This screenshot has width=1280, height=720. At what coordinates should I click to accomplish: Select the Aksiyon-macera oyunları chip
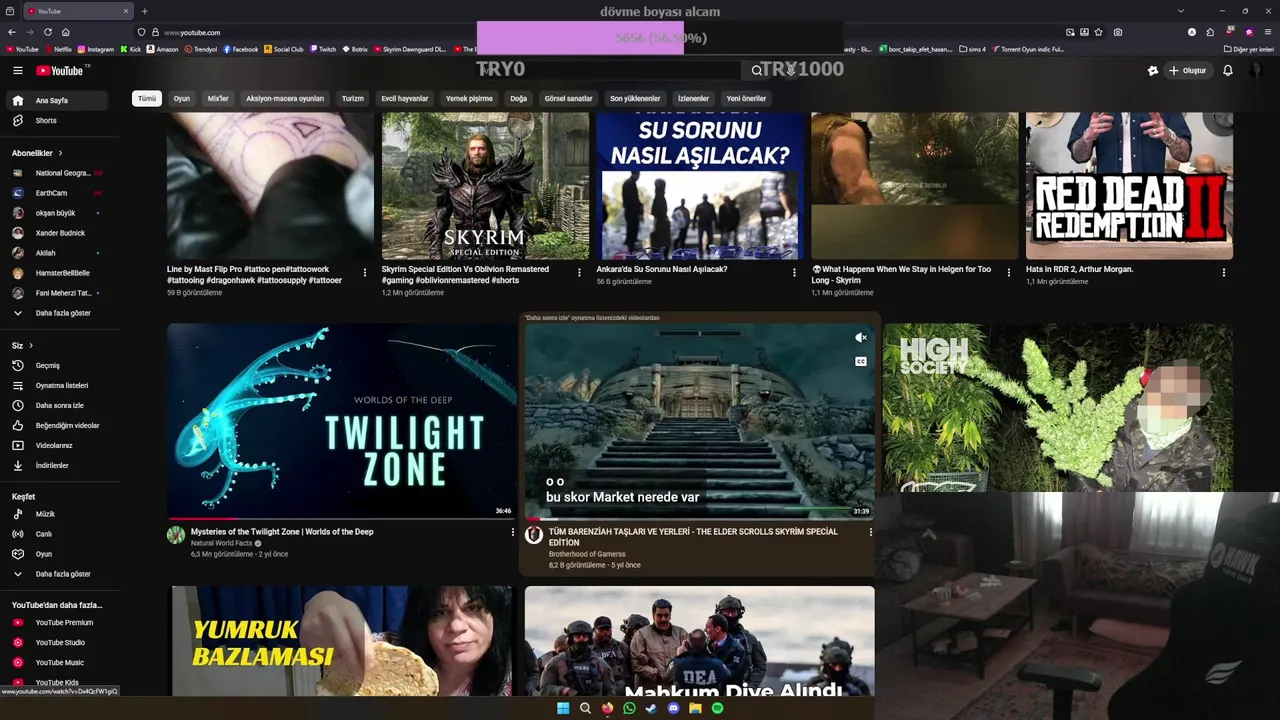tap(285, 98)
